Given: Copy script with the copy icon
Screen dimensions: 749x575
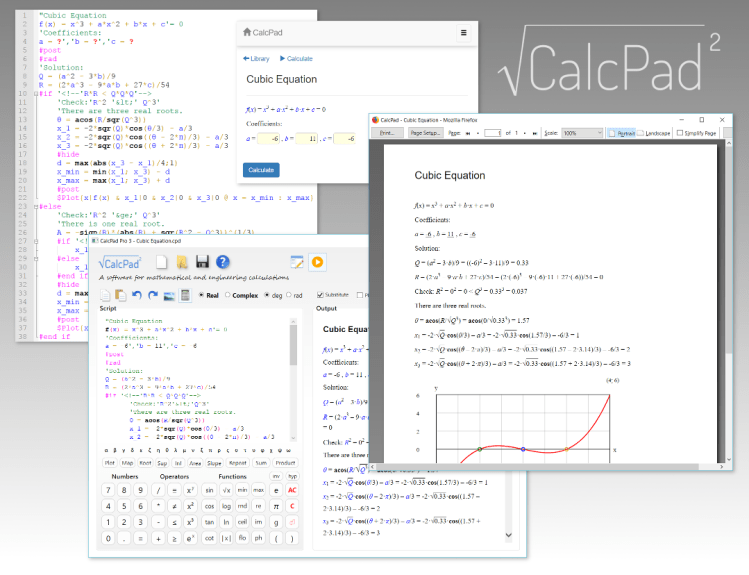Looking at the screenshot, I should pyautogui.click(x=105, y=296).
